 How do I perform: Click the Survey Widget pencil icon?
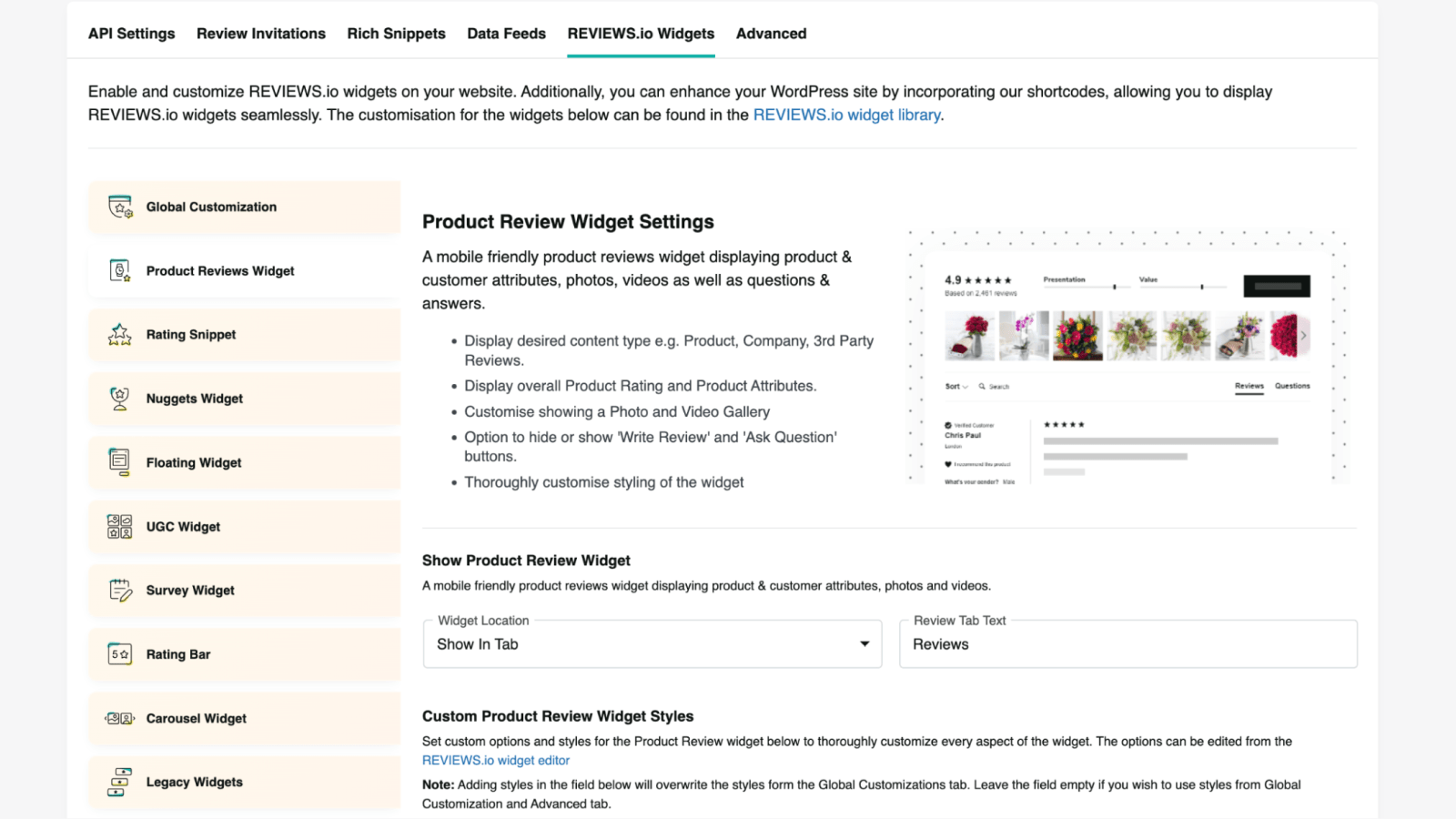(120, 590)
